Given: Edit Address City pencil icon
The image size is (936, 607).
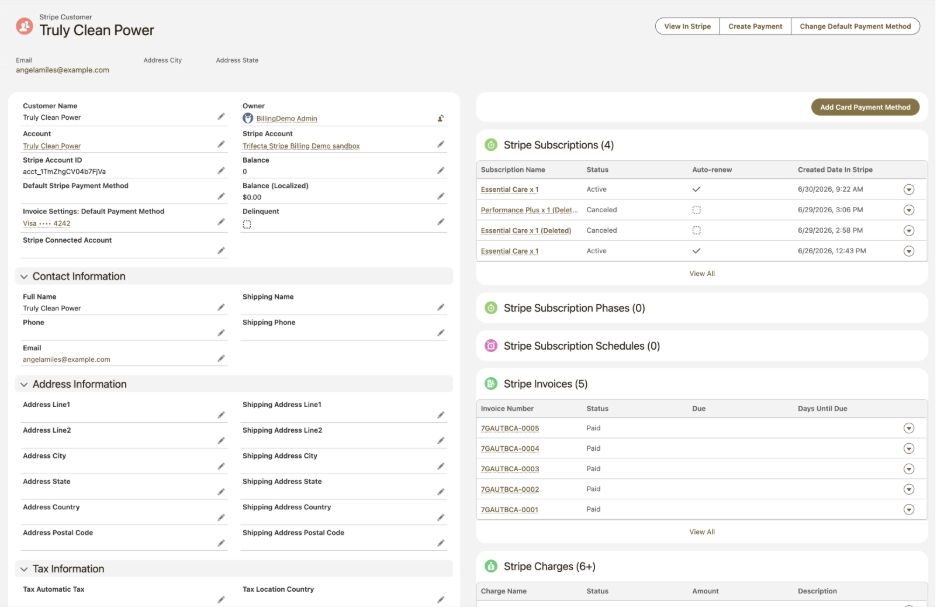Looking at the screenshot, I should click(x=221, y=467).
